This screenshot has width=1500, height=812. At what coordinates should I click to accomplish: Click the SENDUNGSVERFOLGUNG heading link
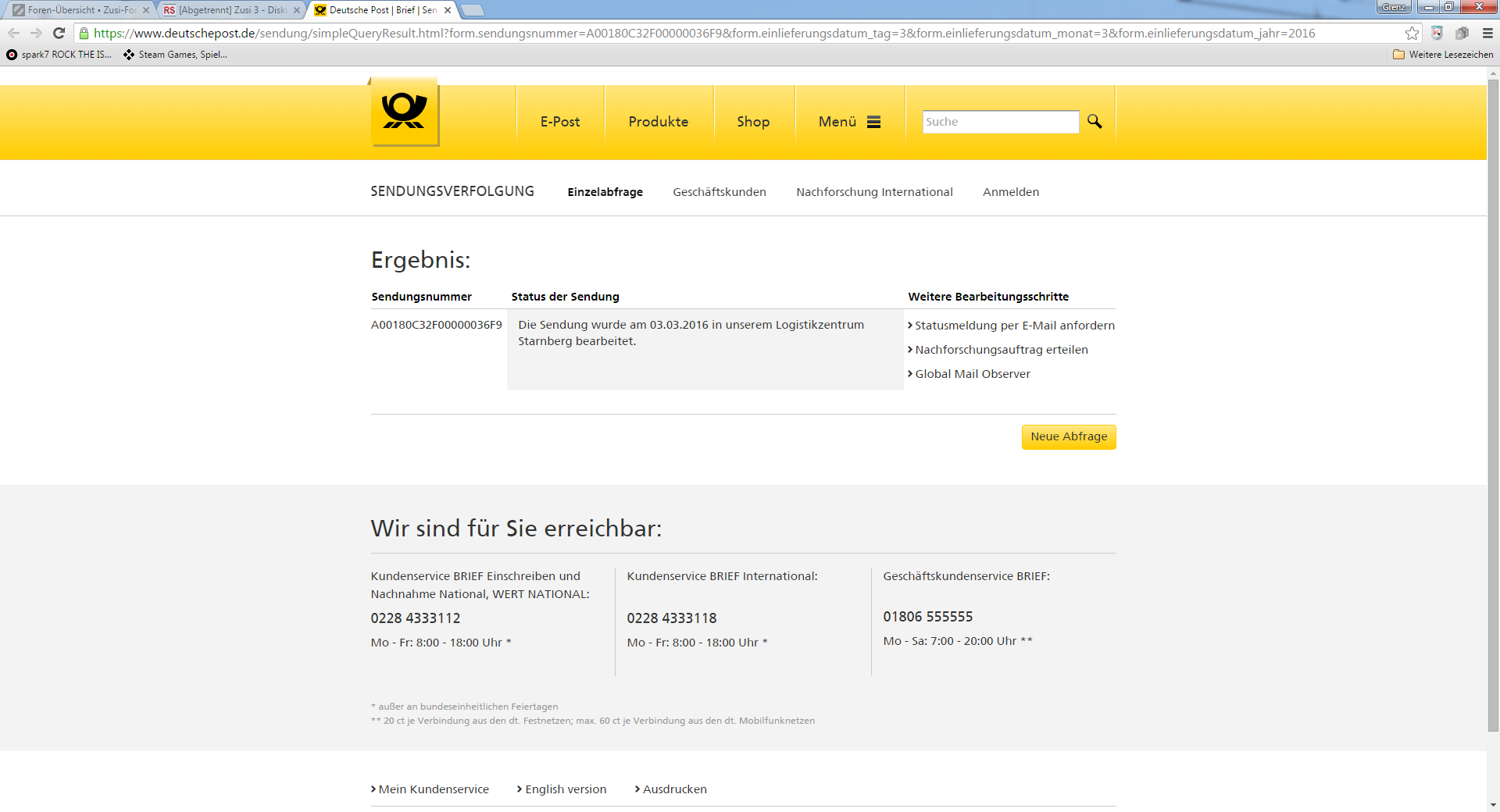pos(452,191)
